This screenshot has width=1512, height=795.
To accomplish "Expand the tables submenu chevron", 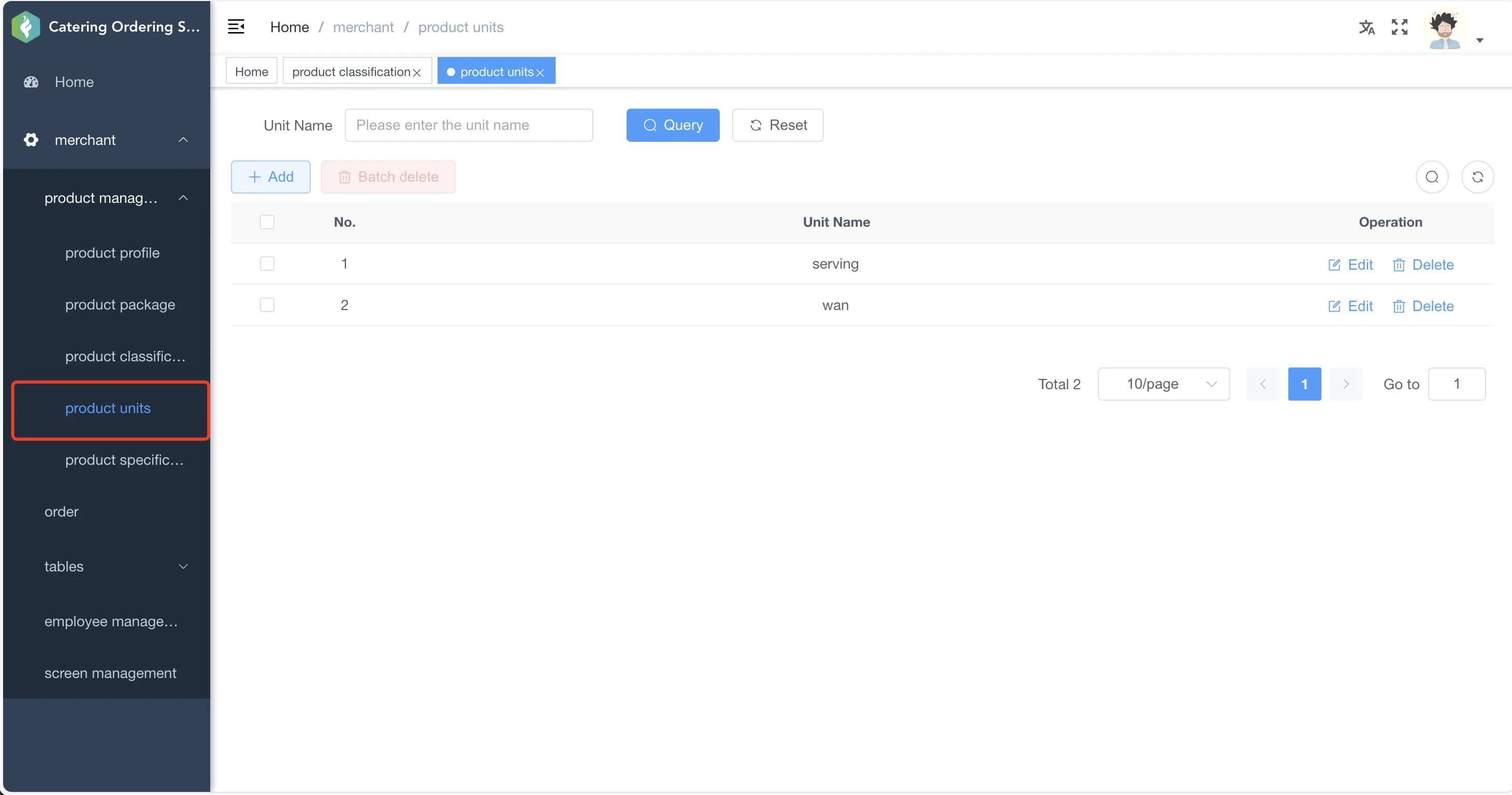I will (x=183, y=567).
